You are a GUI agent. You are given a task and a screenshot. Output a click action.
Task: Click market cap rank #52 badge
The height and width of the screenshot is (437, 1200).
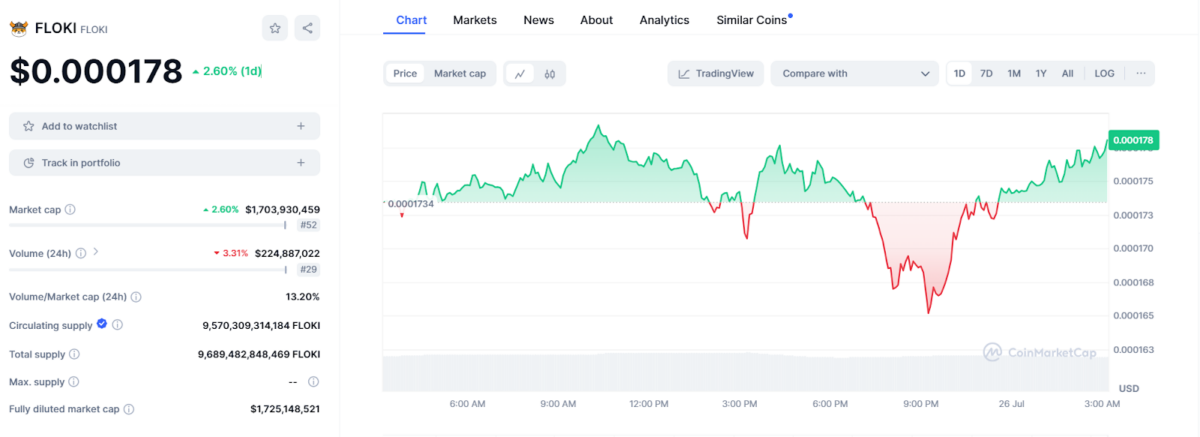pyautogui.click(x=308, y=225)
